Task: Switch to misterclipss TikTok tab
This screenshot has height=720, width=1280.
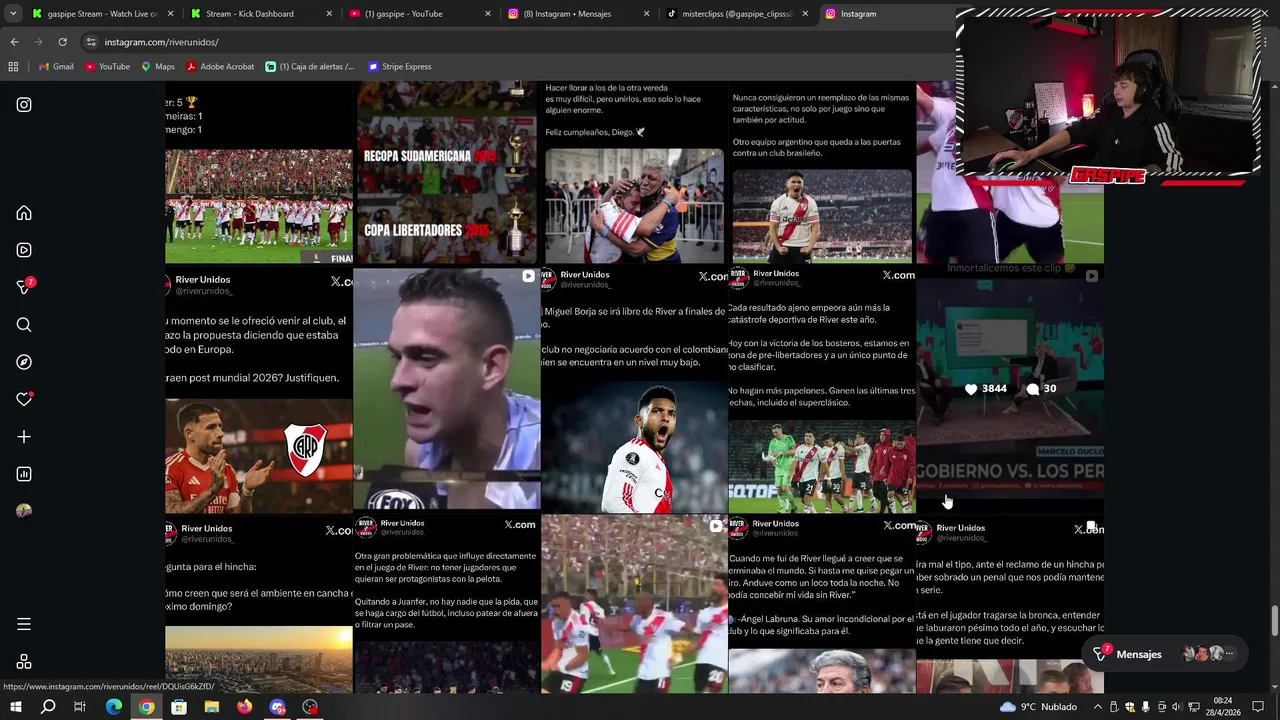Action: (735, 14)
